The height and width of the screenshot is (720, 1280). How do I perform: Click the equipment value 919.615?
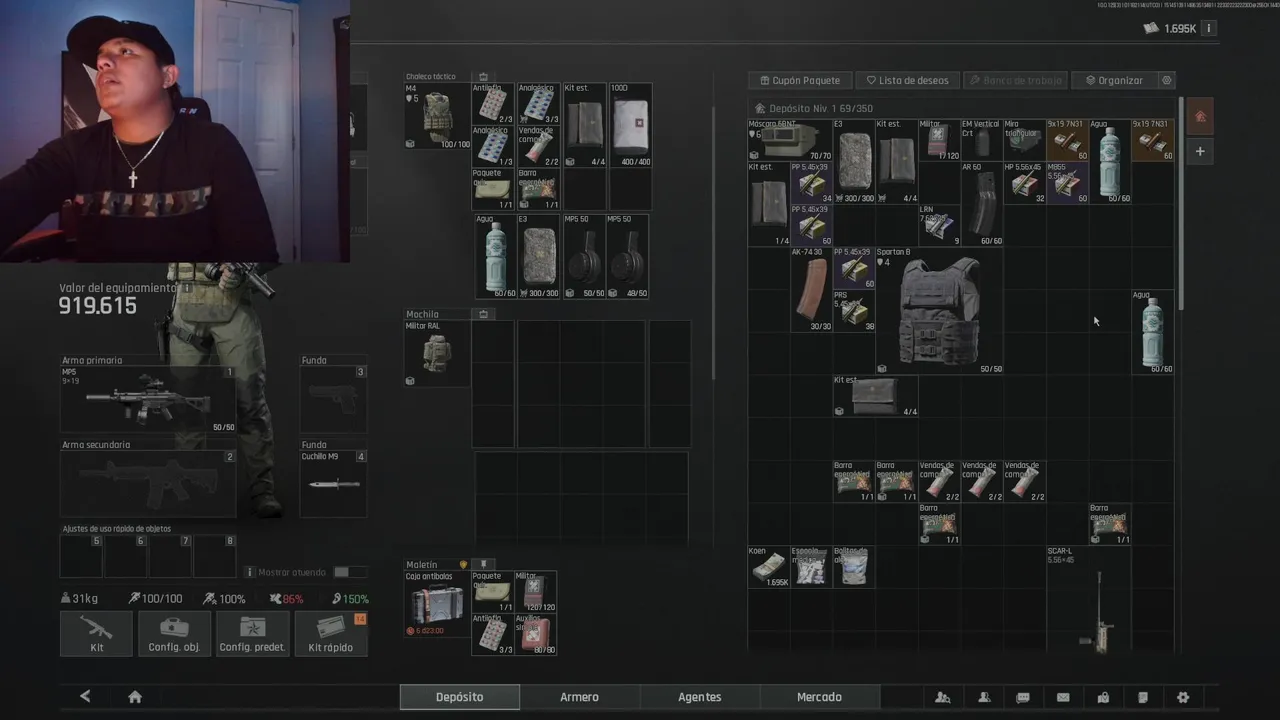(98, 306)
